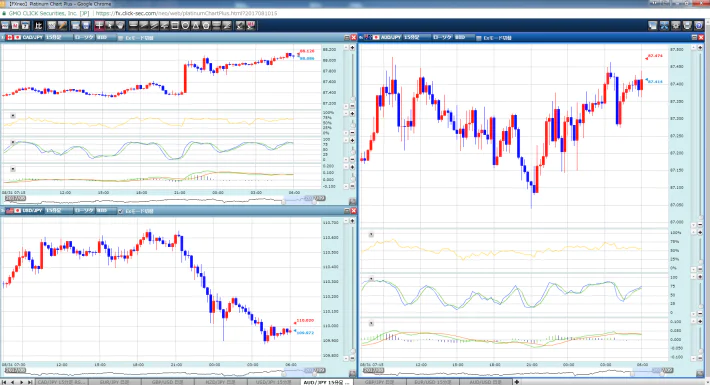The height and width of the screenshot is (385, 710).
Task: Open the 15分足 timeframe dropdown on CAD/JPY
Action: click(x=59, y=38)
